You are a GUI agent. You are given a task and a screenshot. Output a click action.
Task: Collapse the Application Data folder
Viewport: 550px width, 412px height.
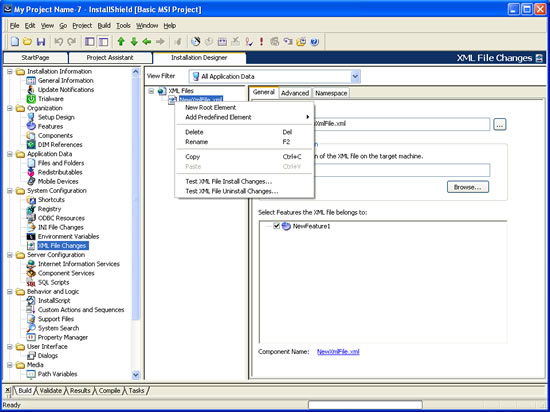pyautogui.click(x=10, y=154)
